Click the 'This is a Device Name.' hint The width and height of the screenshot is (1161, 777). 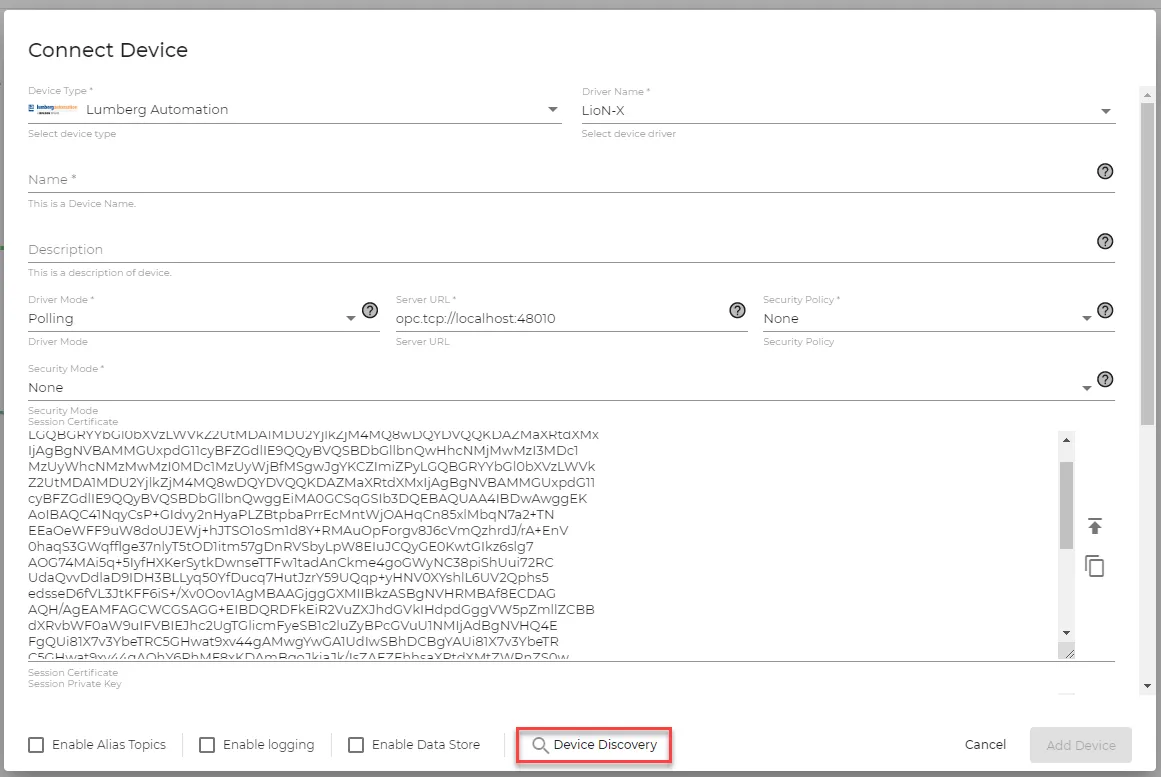tap(82, 203)
